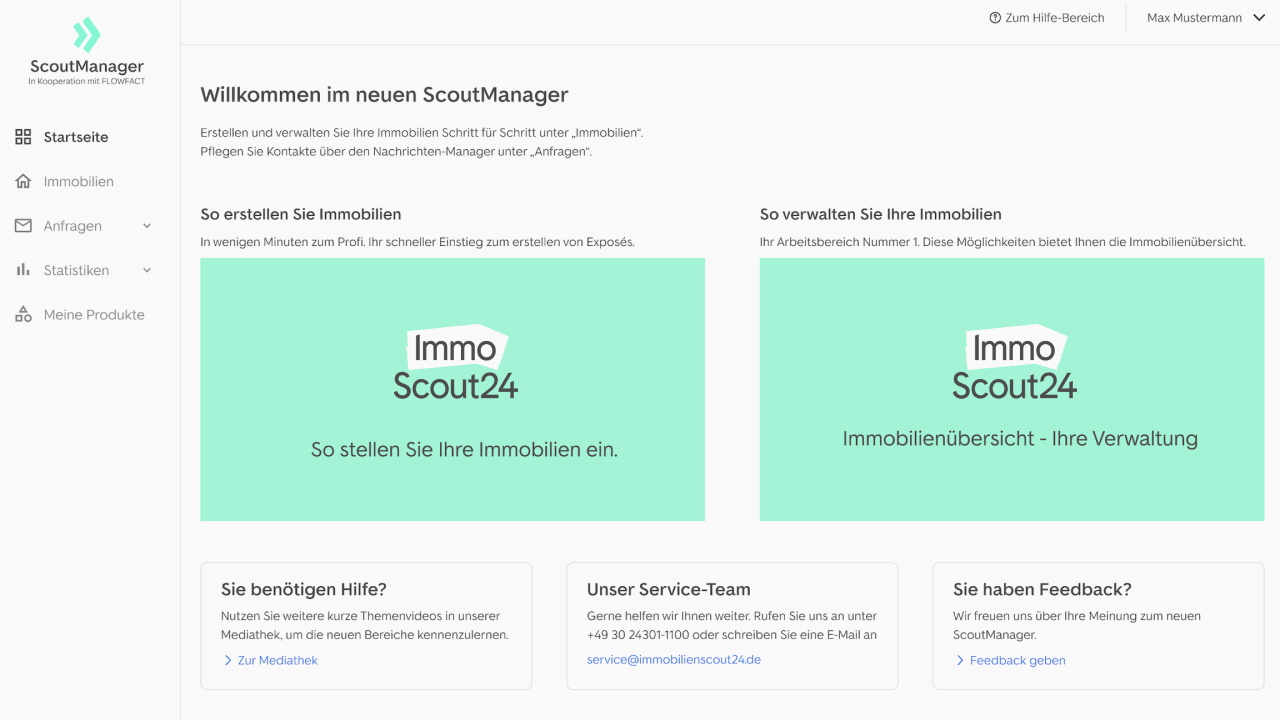Click the ScoutManager logo icon
The image size is (1280, 720).
coord(87,34)
